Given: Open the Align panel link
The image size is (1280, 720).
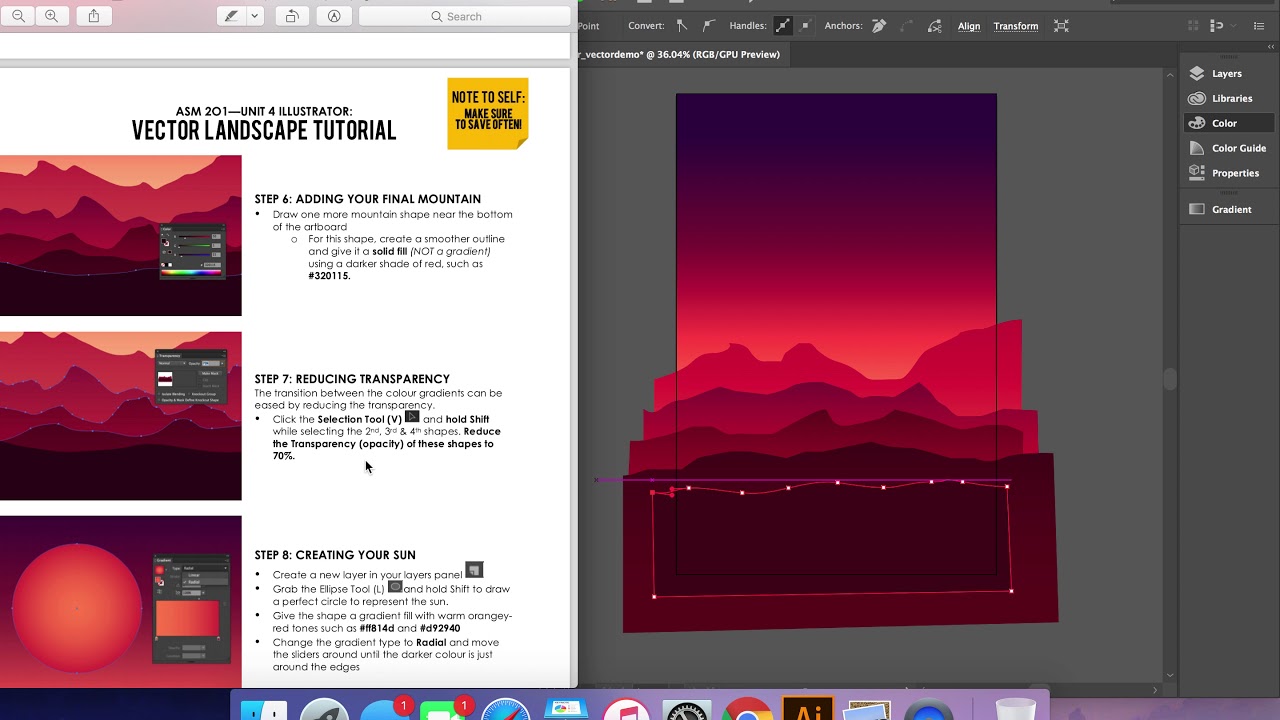Looking at the screenshot, I should (969, 26).
